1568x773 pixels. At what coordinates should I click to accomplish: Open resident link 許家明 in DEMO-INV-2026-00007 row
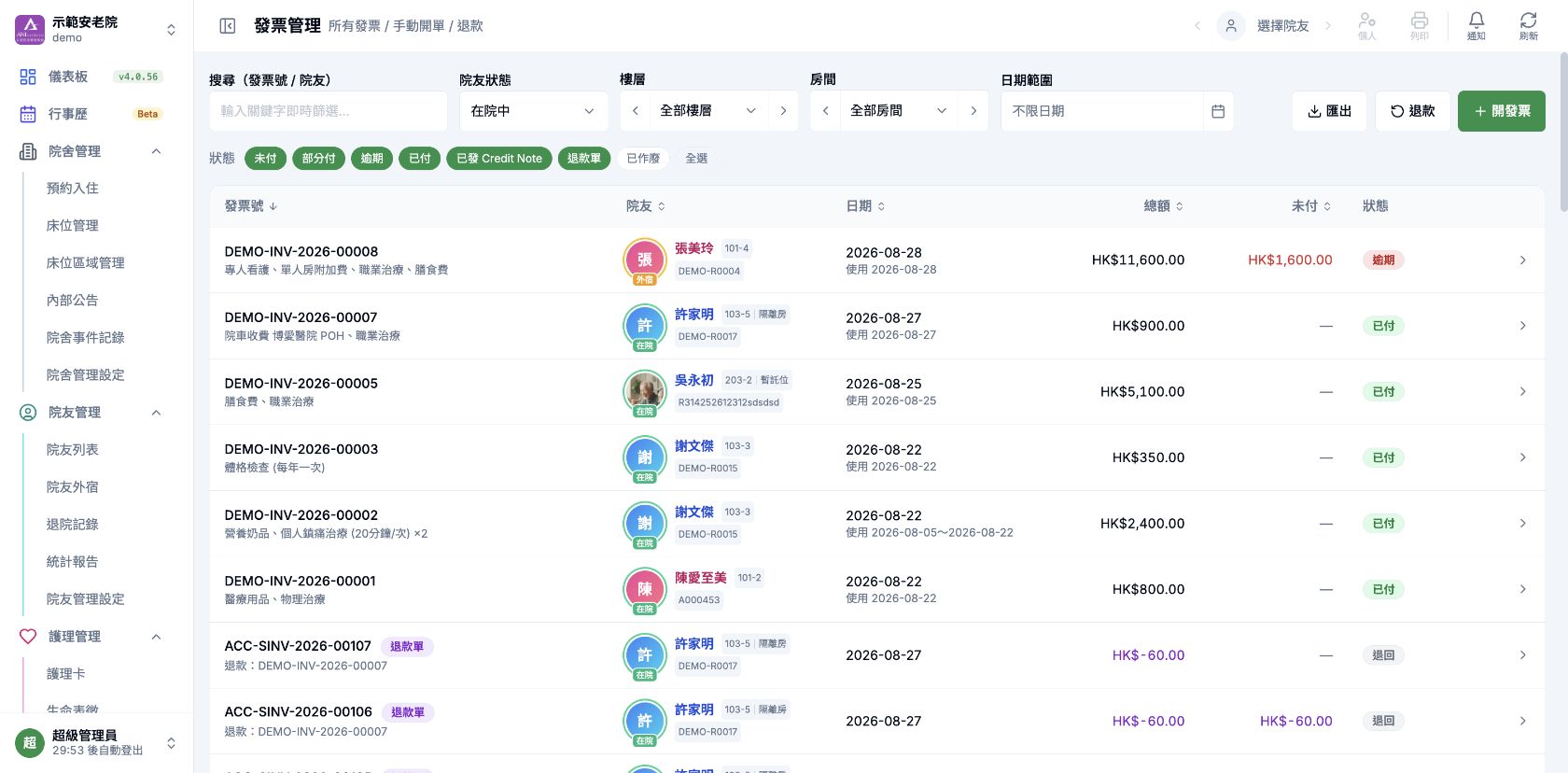coord(693,315)
